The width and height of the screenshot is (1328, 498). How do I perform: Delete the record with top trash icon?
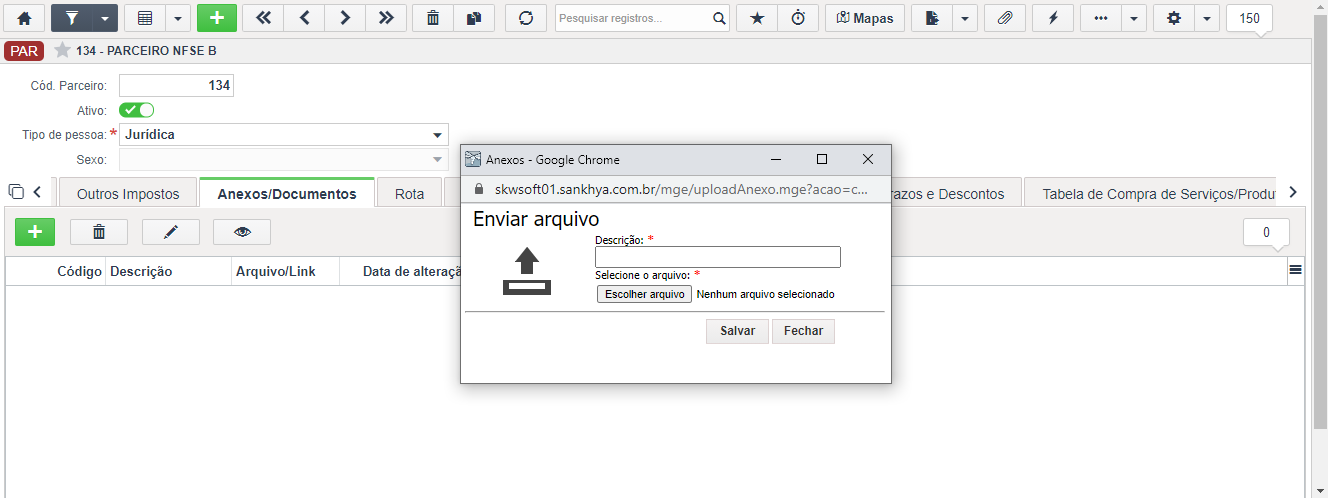pyautogui.click(x=432, y=18)
